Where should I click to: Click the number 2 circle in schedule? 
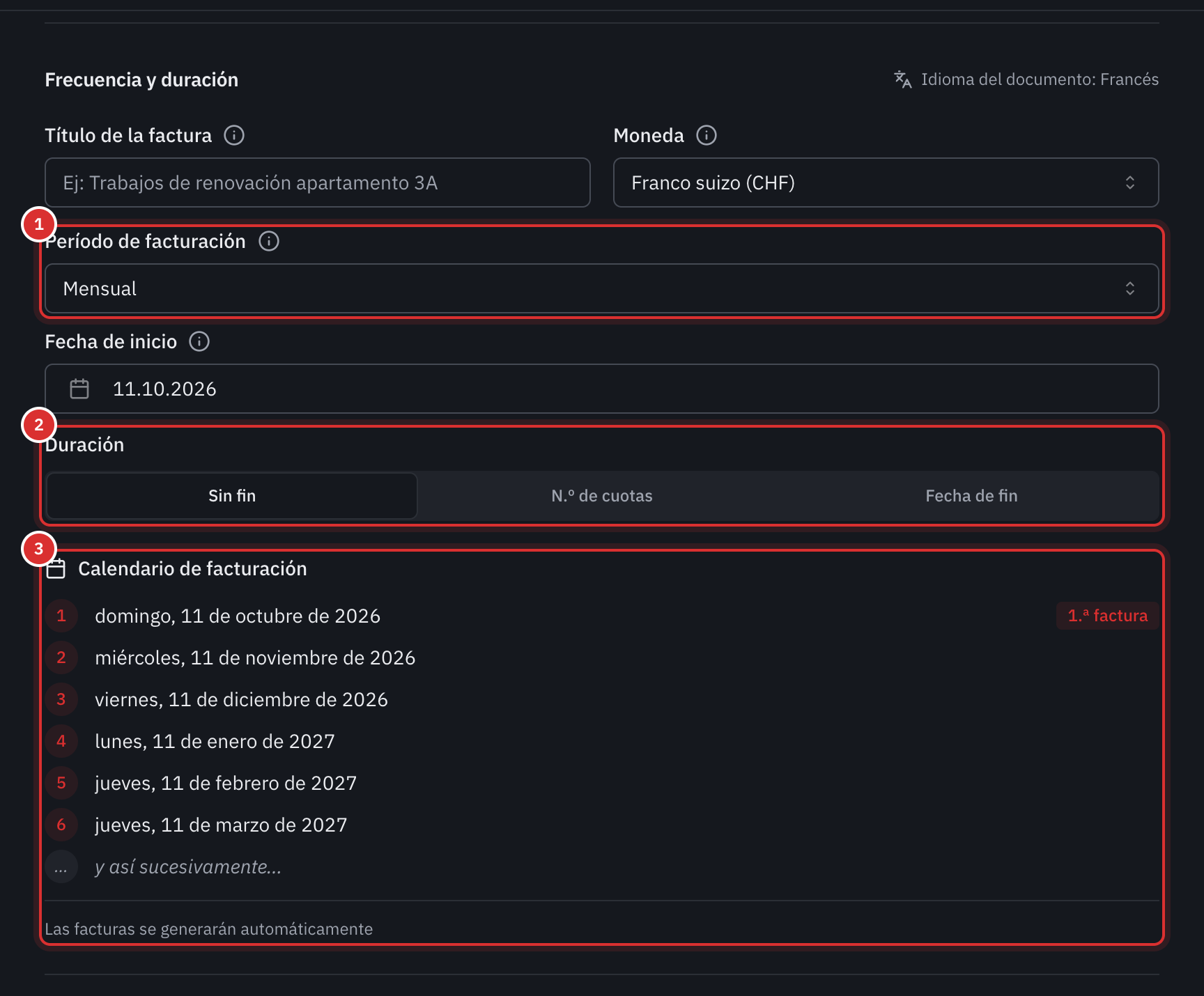pyautogui.click(x=61, y=657)
